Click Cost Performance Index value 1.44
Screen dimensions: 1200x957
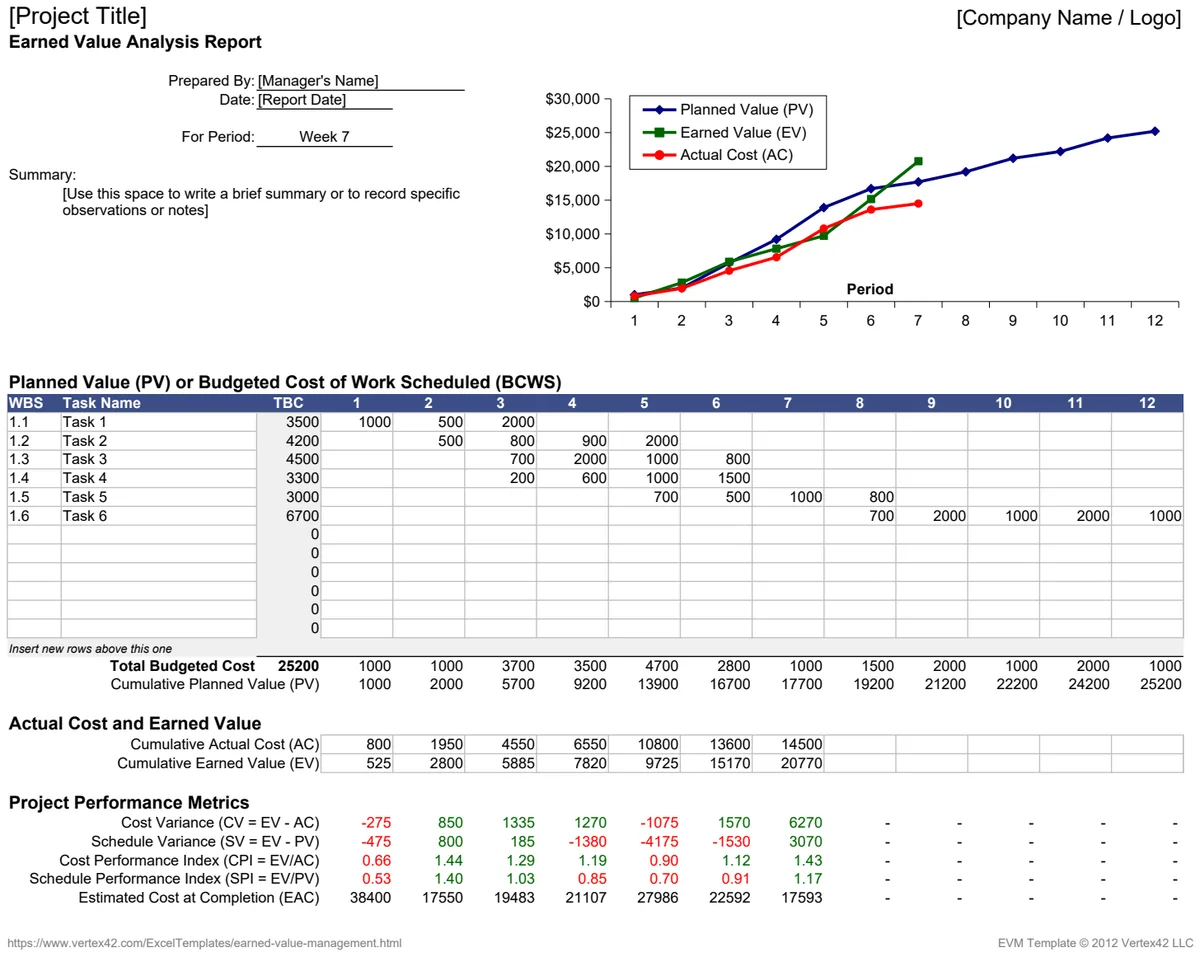coord(450,861)
